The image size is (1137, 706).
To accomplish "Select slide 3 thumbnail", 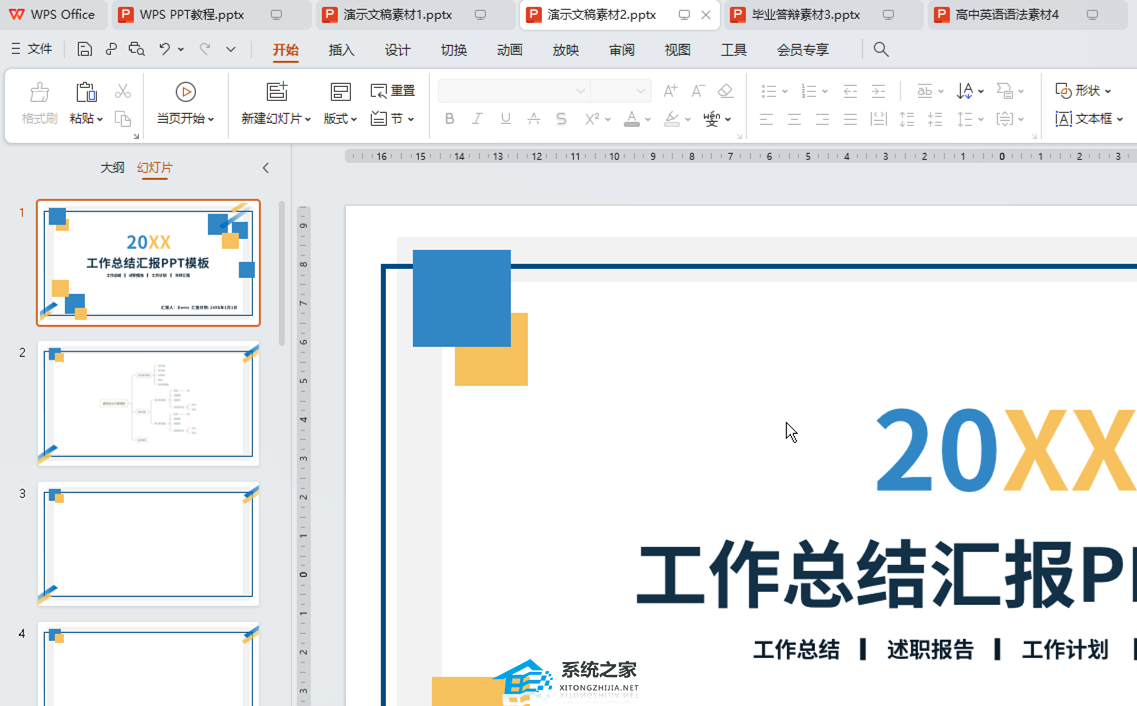I will point(149,544).
